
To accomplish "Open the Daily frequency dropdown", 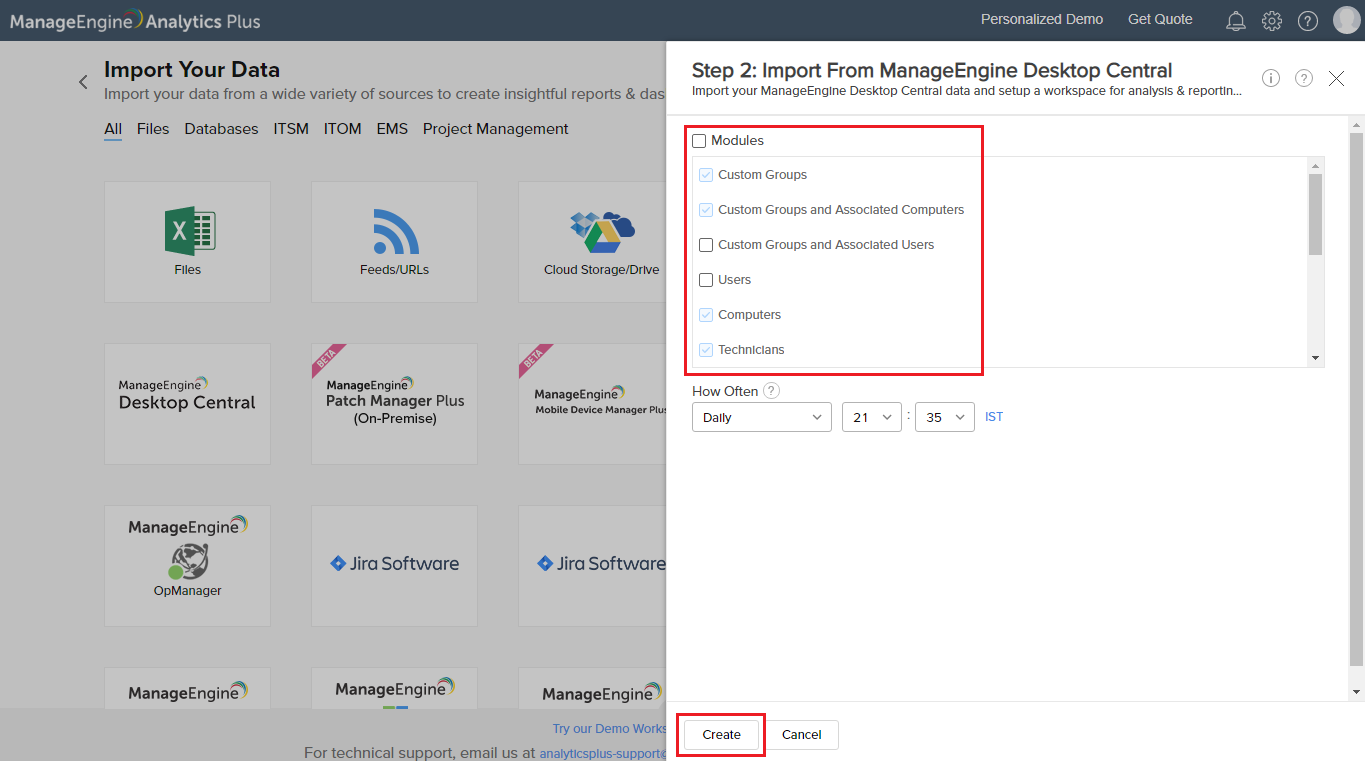I will coord(762,417).
